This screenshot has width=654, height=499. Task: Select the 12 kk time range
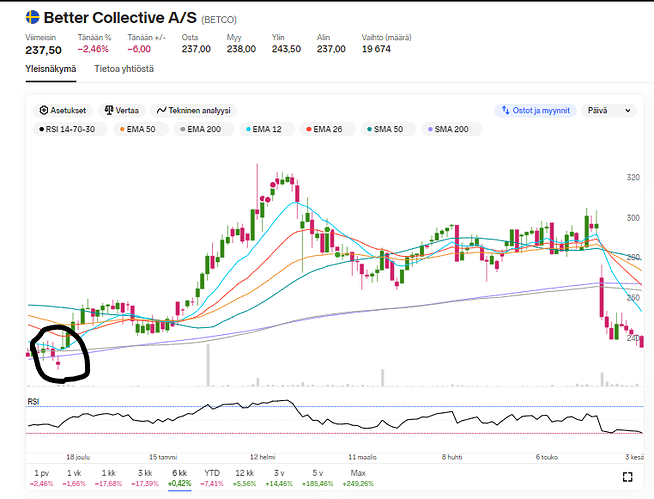pos(245,478)
